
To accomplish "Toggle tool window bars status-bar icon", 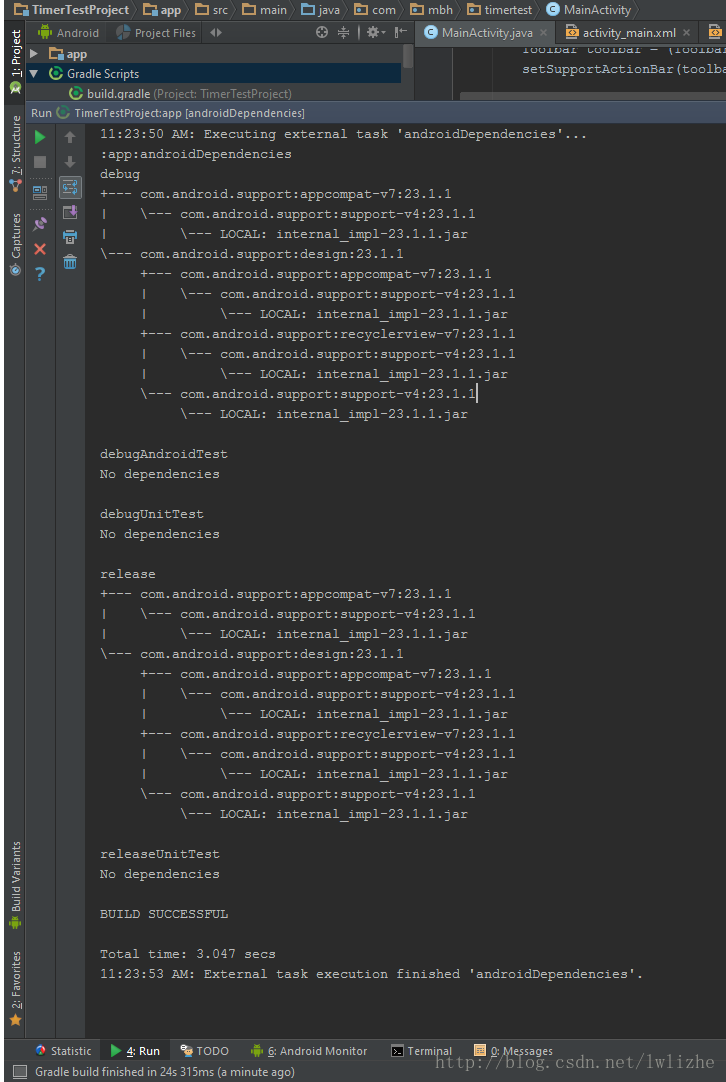I will tap(20, 1072).
